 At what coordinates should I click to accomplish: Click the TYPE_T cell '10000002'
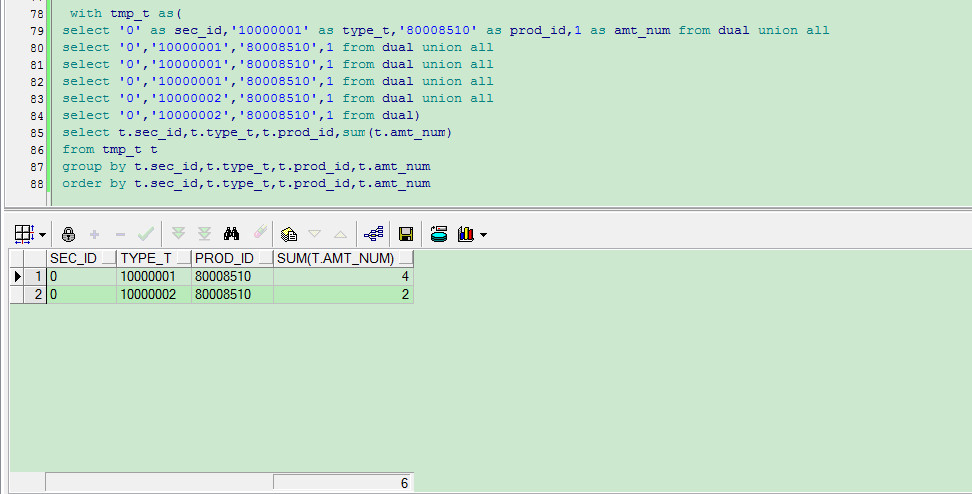(154, 294)
